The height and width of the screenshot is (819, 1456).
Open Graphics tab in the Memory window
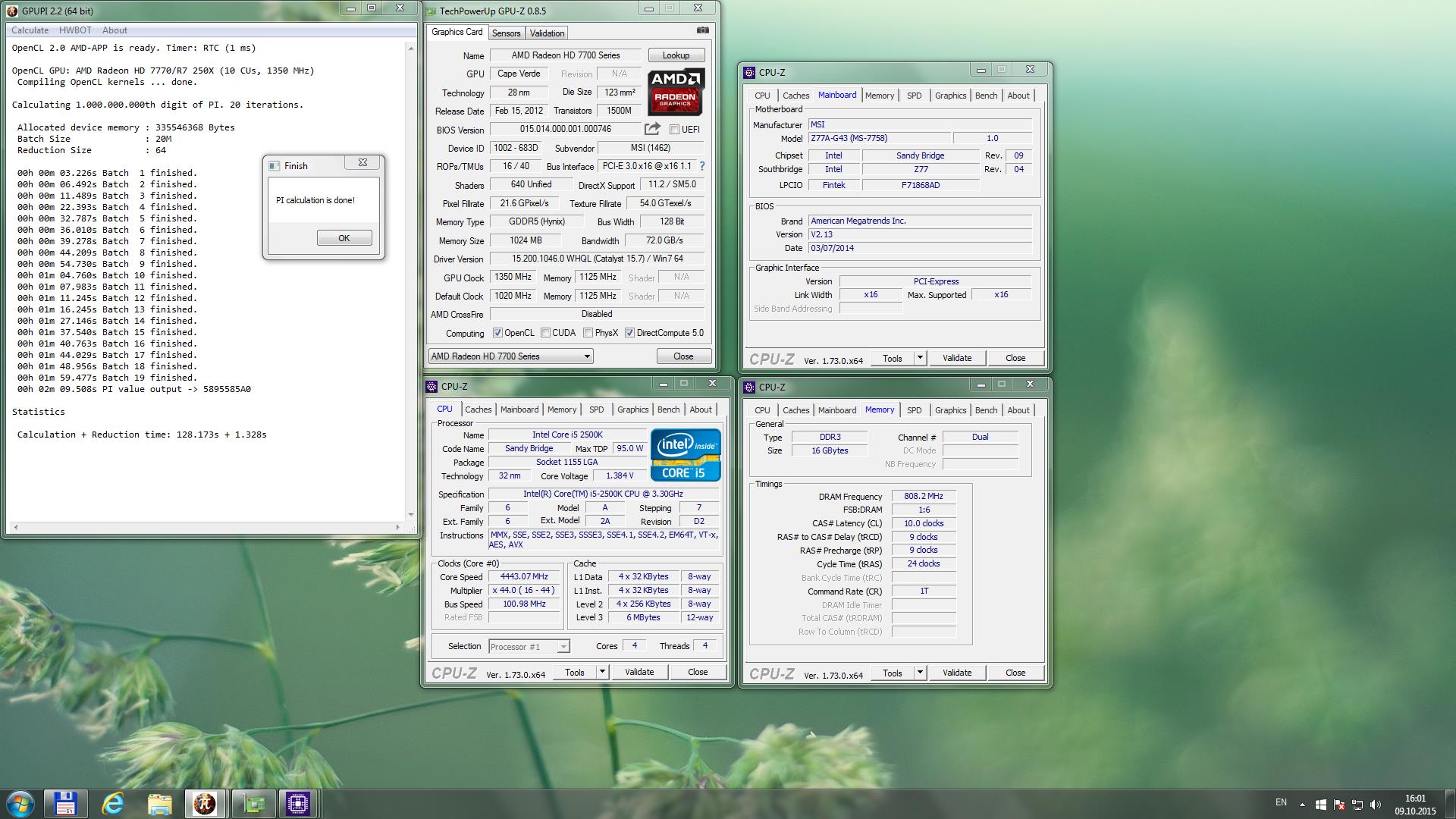[950, 410]
